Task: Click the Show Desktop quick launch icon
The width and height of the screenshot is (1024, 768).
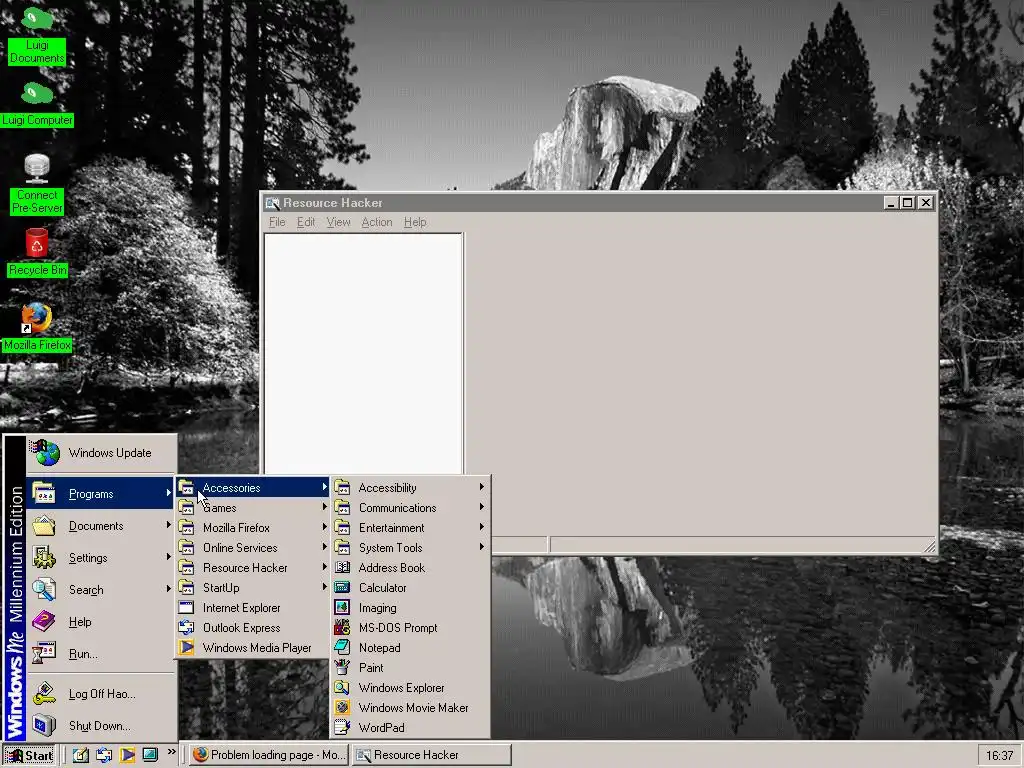Action: 150,755
